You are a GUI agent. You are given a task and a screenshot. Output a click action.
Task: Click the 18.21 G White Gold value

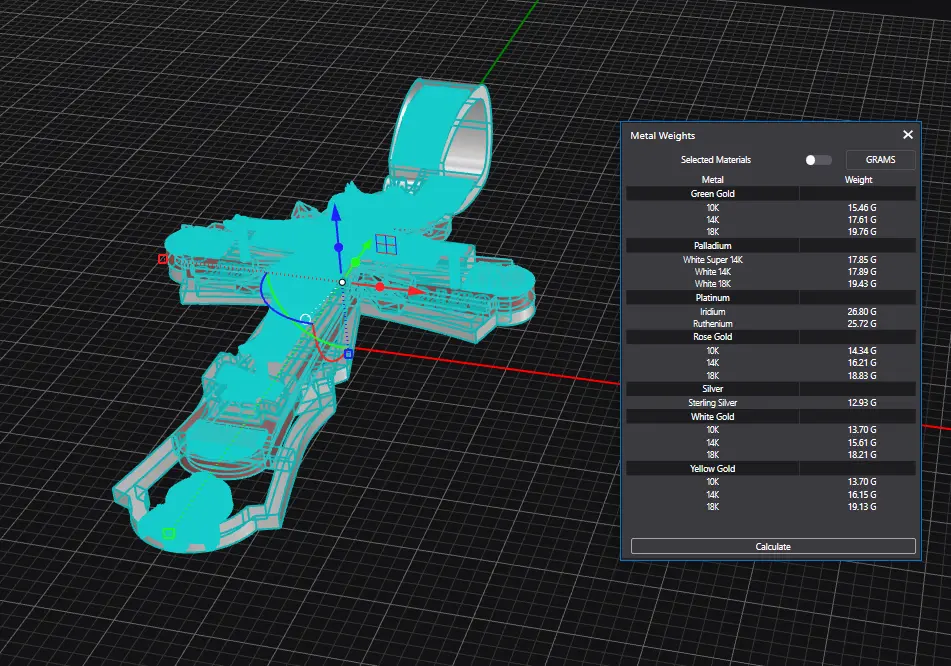click(x=862, y=455)
